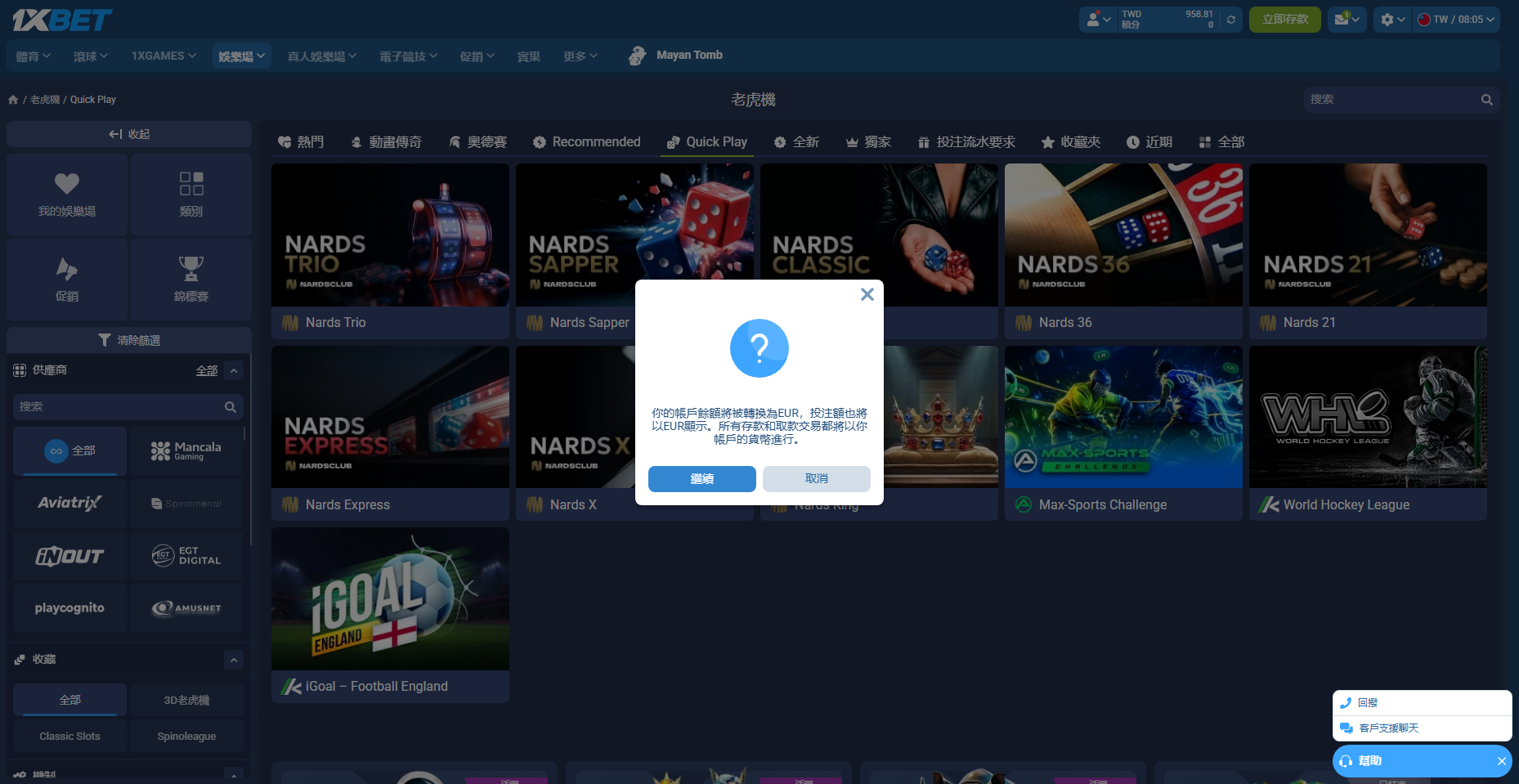Click the top-right game 搜索 search field
1519x784 pixels.
(x=1391, y=100)
